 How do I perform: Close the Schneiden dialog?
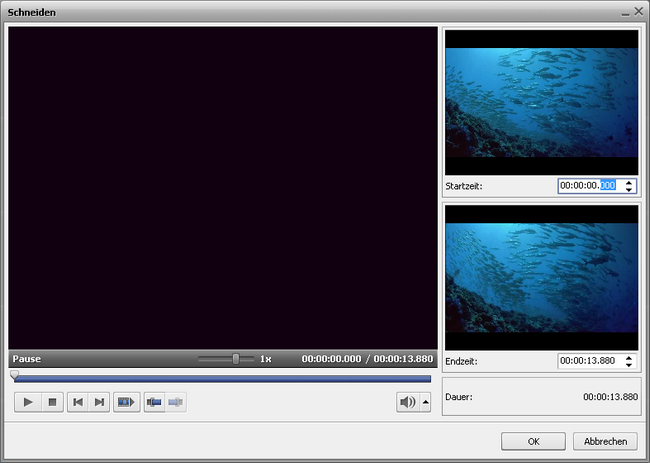coord(639,12)
